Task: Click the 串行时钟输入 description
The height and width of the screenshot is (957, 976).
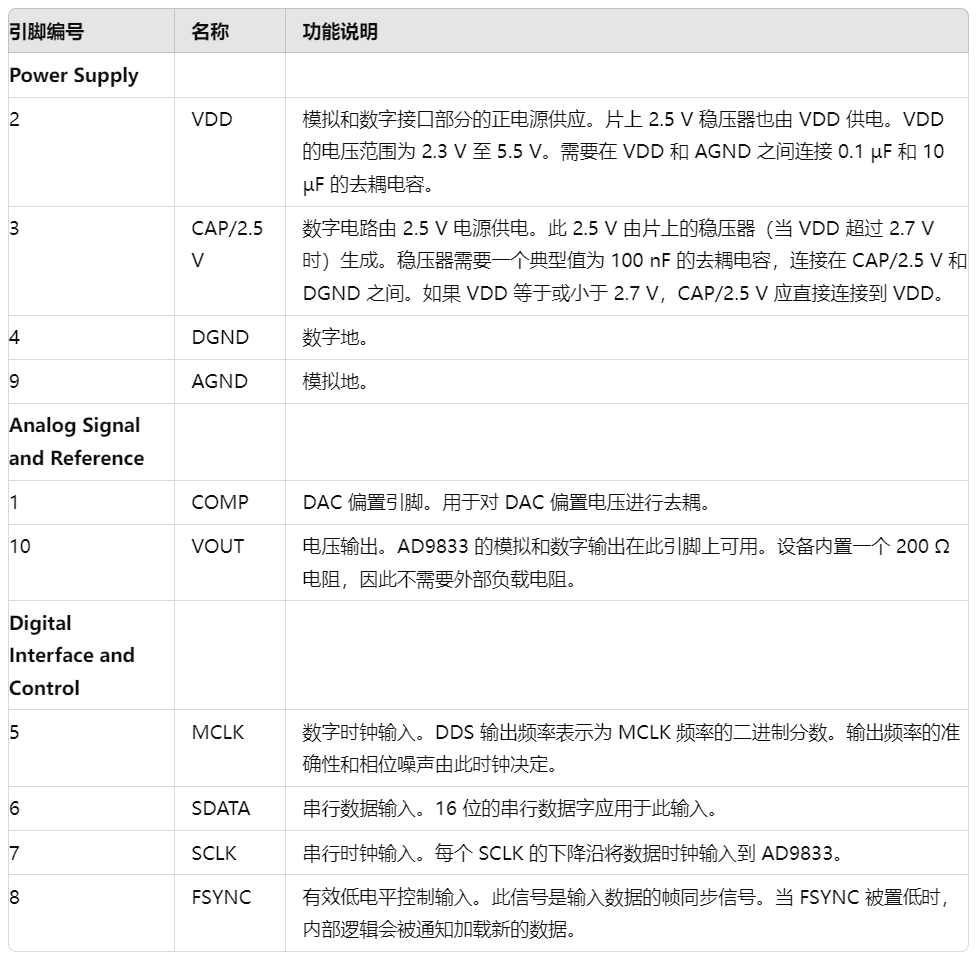Action: point(572,852)
